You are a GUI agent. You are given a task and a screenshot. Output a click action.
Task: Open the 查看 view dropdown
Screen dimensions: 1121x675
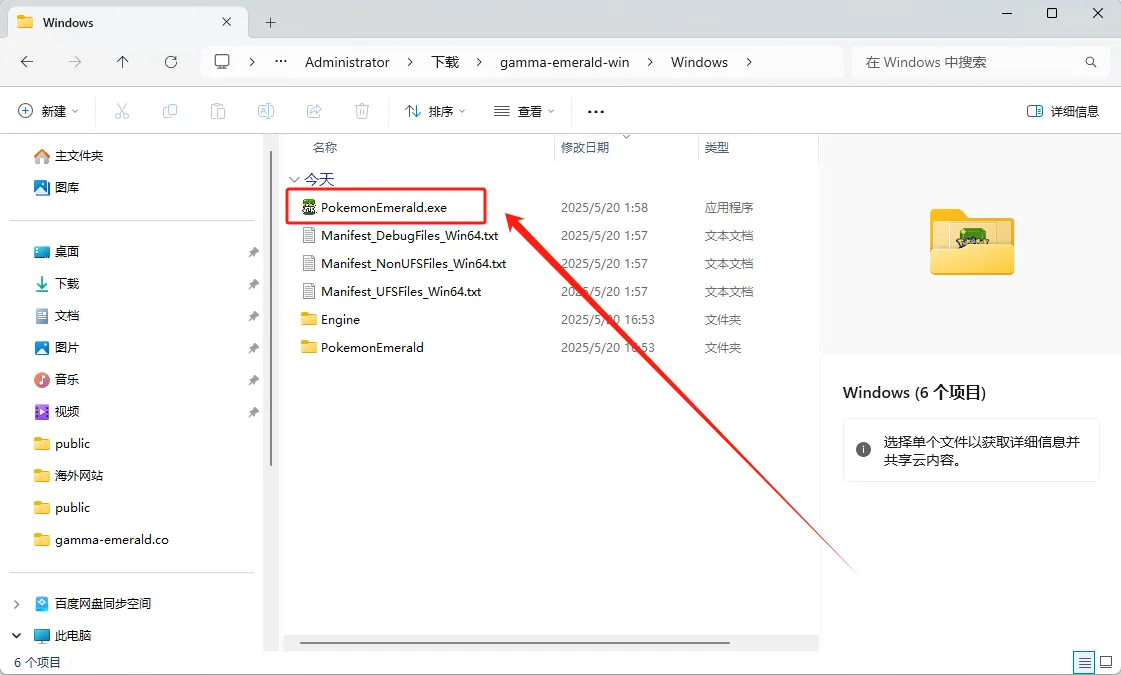pyautogui.click(x=524, y=111)
